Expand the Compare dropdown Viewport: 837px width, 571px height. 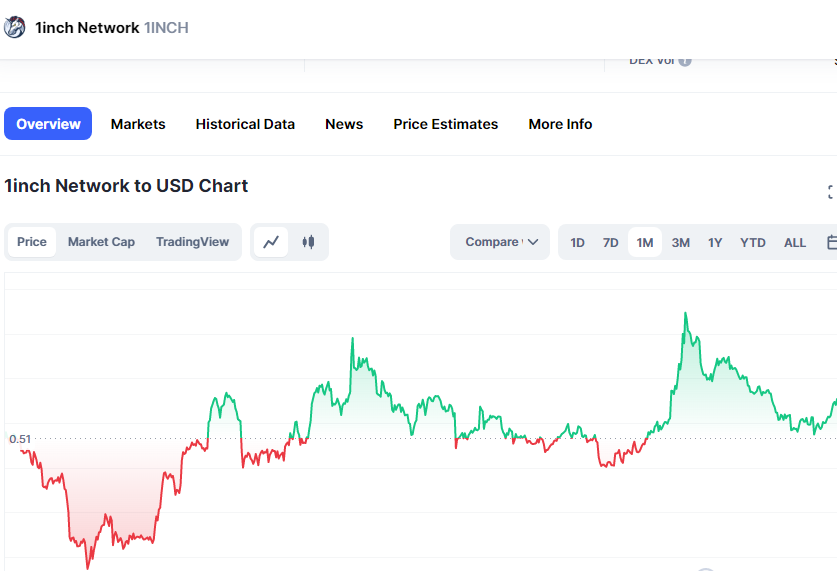[500, 242]
